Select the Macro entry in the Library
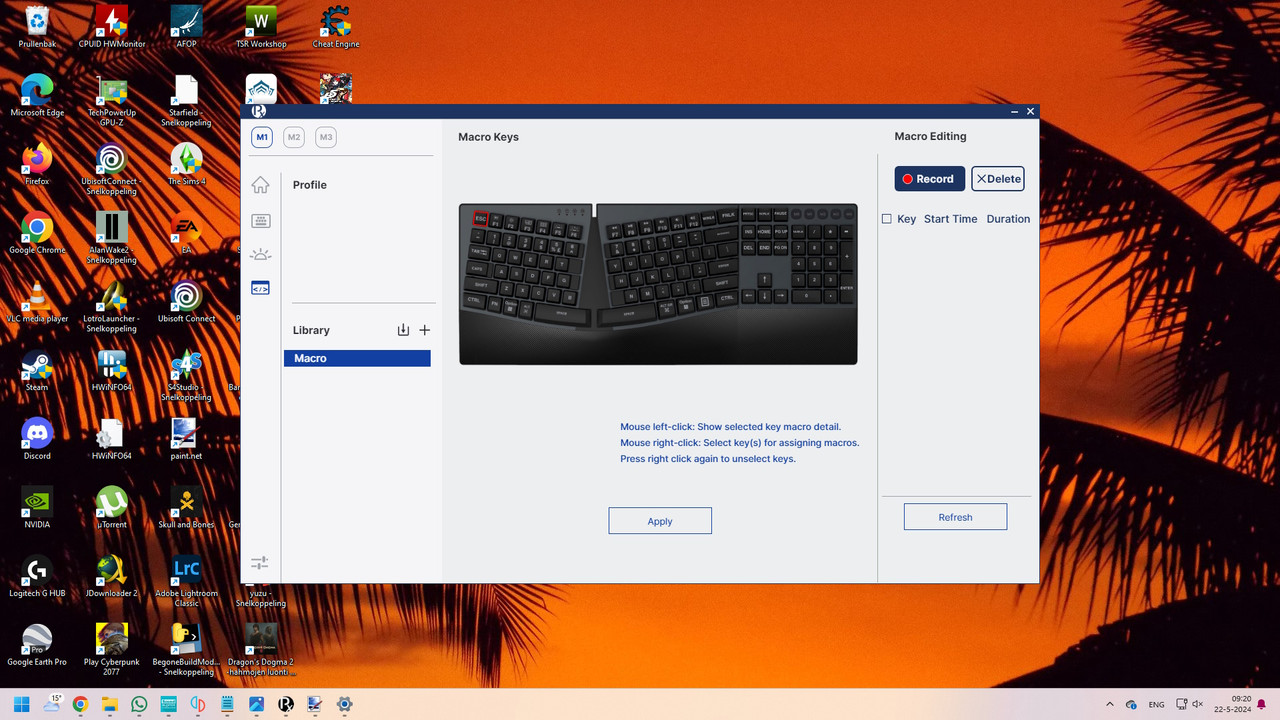 [357, 358]
